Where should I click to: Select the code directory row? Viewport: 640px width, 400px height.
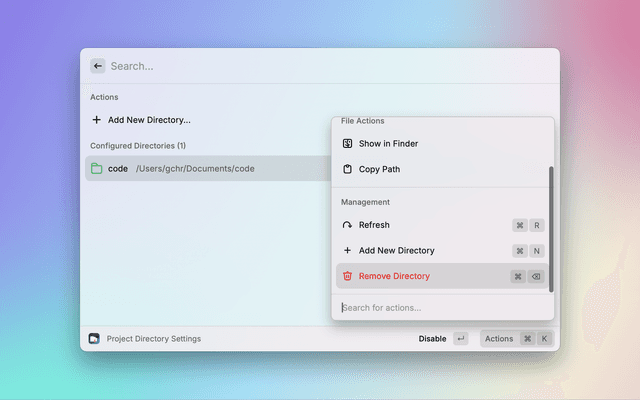pos(200,169)
